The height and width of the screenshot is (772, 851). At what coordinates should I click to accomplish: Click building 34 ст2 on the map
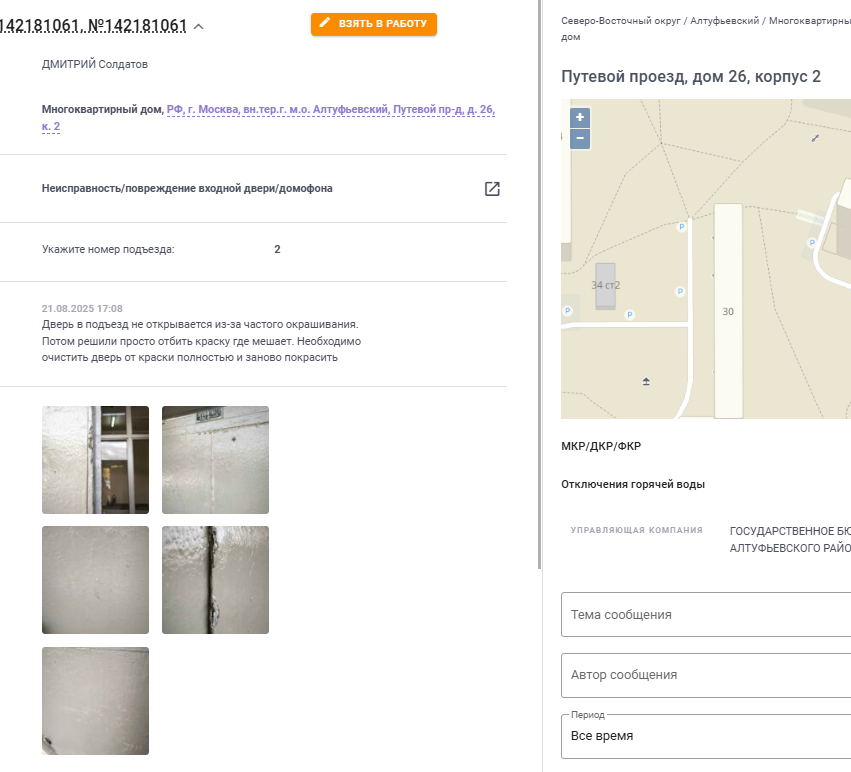pyautogui.click(x=606, y=286)
